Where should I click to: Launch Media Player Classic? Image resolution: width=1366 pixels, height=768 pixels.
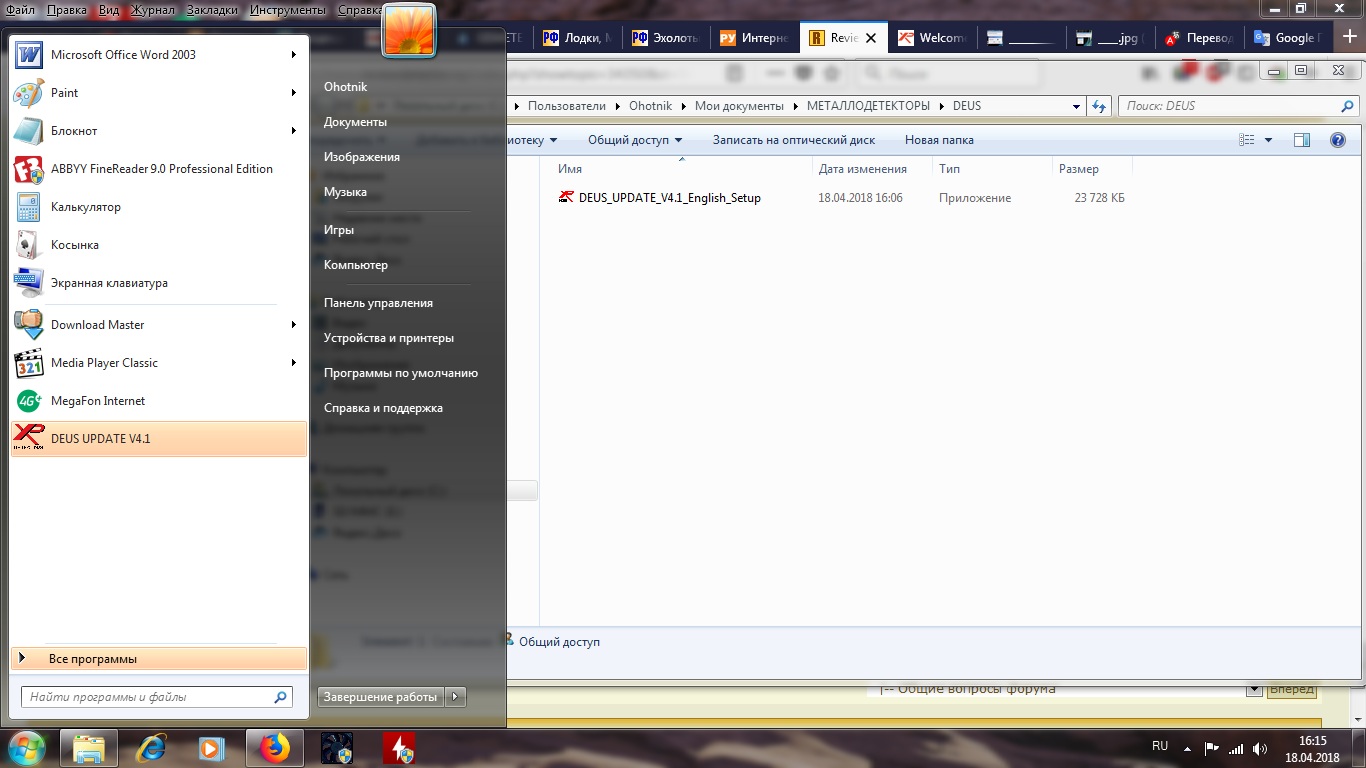(104, 363)
